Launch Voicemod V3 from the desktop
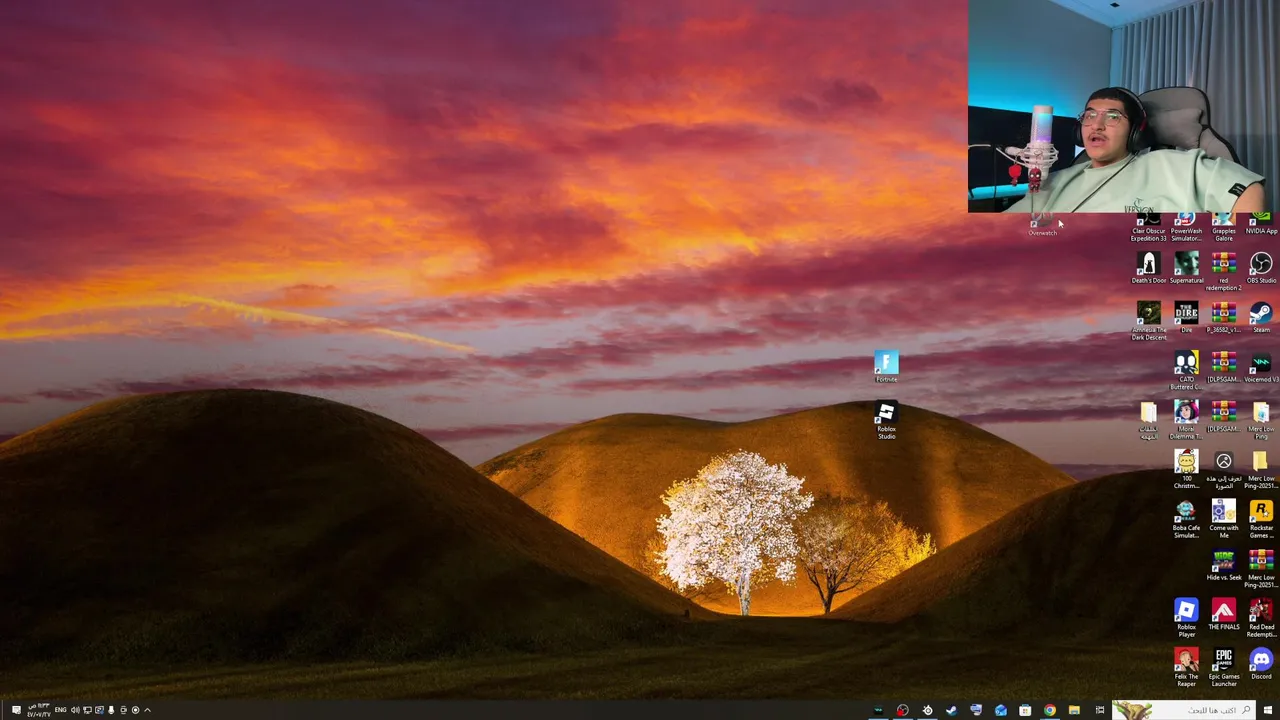The width and height of the screenshot is (1280, 720). [x=1261, y=367]
